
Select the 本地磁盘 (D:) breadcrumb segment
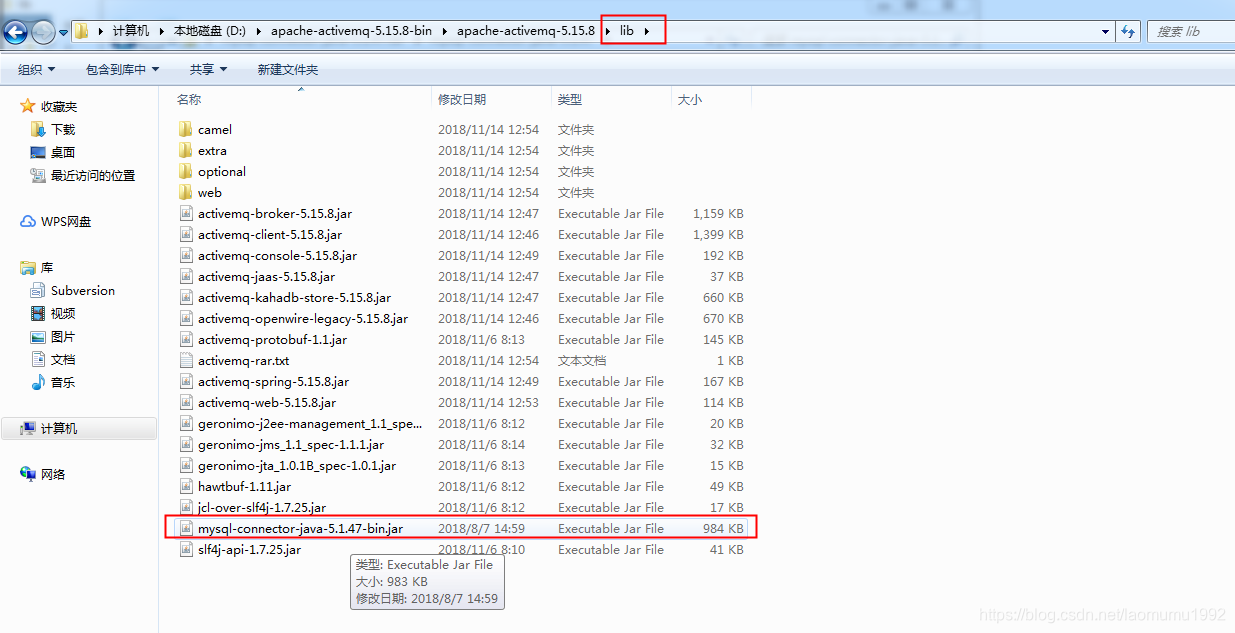point(208,31)
